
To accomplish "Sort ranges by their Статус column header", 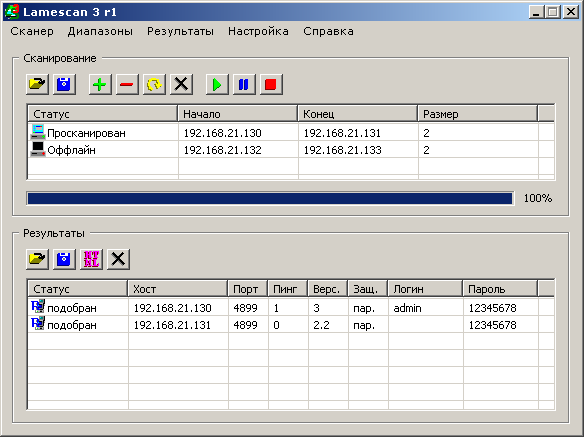I will [103, 114].
